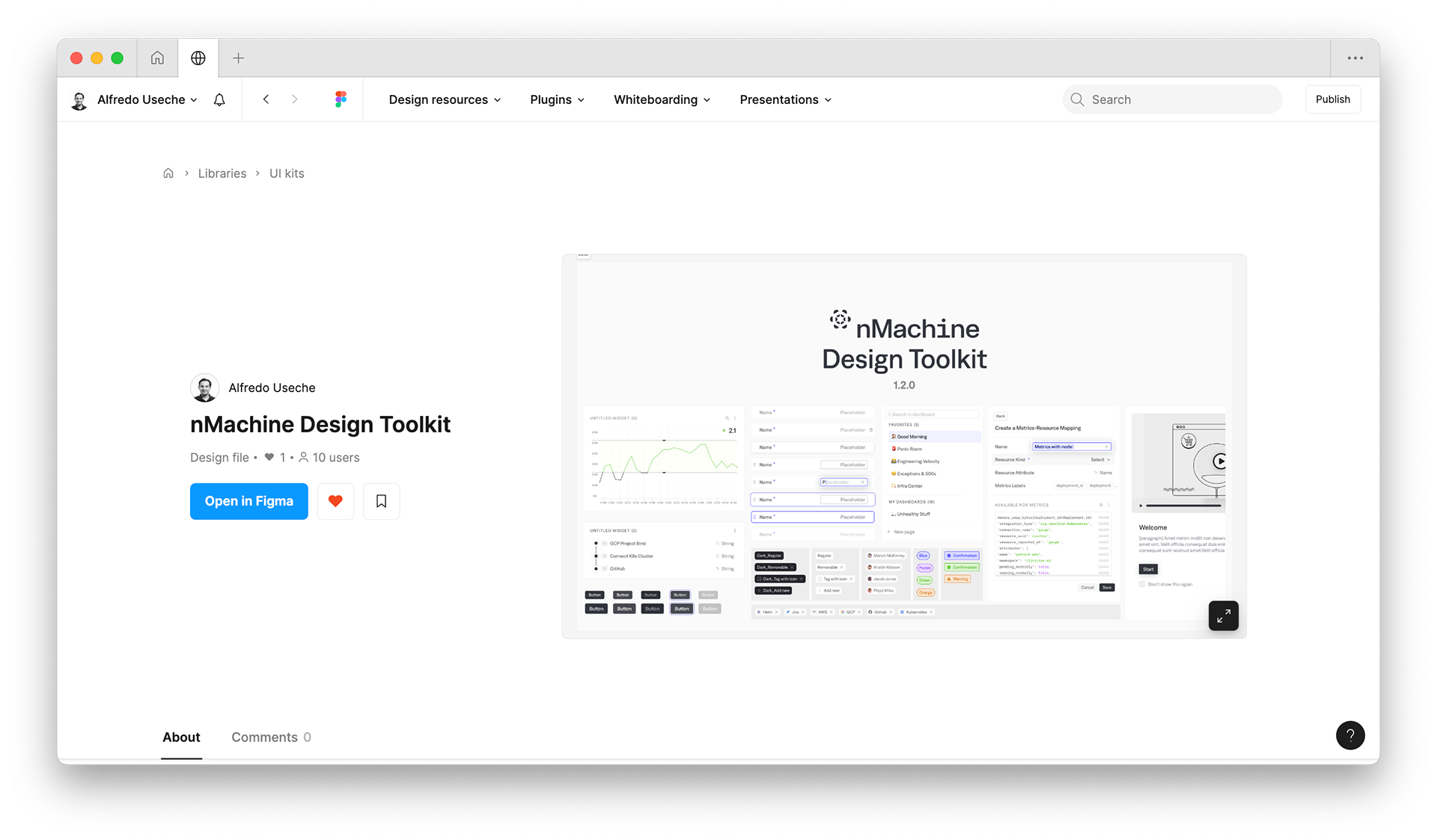The image size is (1437, 840).
Task: Select the globe community tab
Action: coord(198,58)
